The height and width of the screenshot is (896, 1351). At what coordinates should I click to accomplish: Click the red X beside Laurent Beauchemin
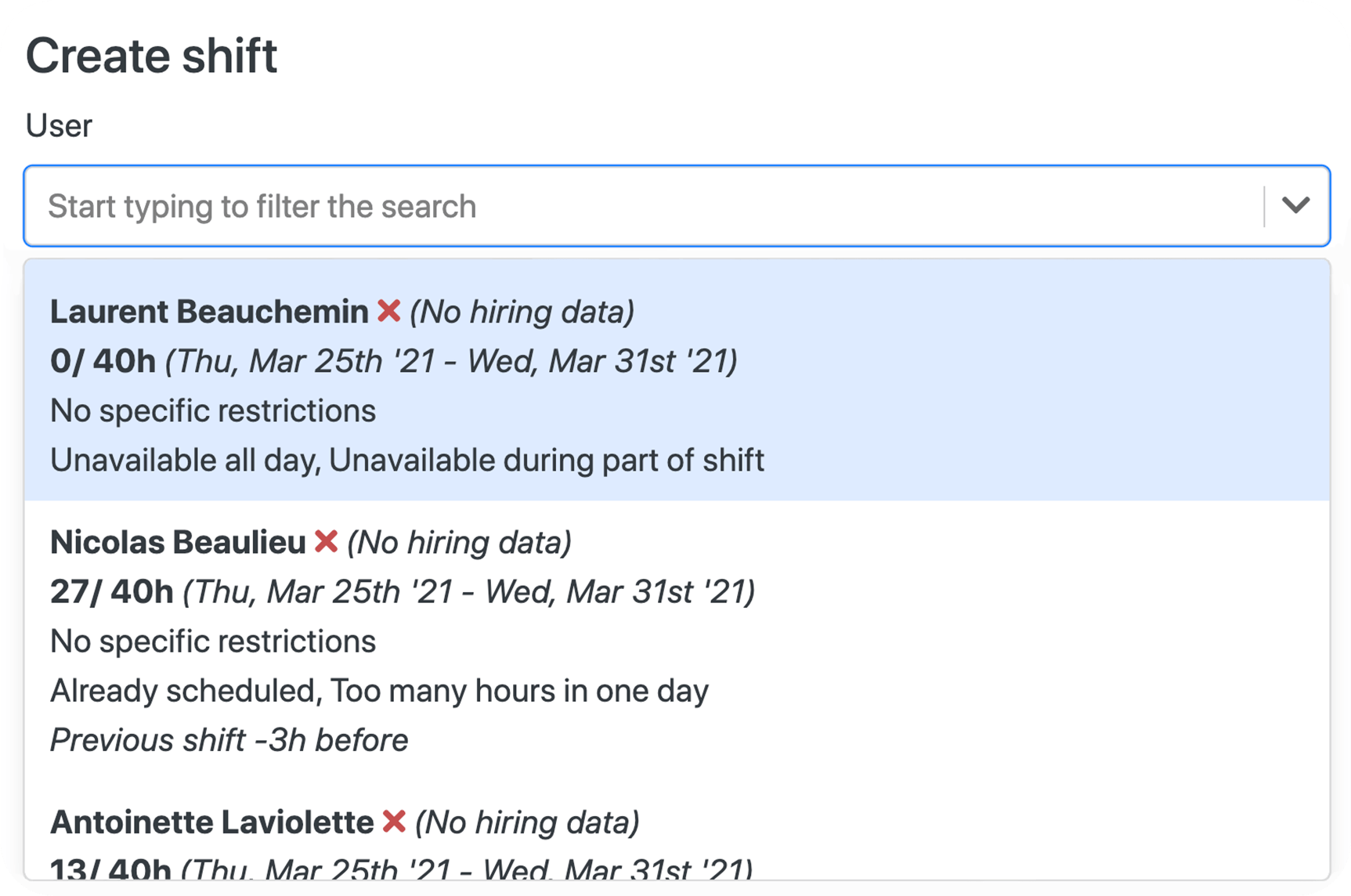pos(388,311)
